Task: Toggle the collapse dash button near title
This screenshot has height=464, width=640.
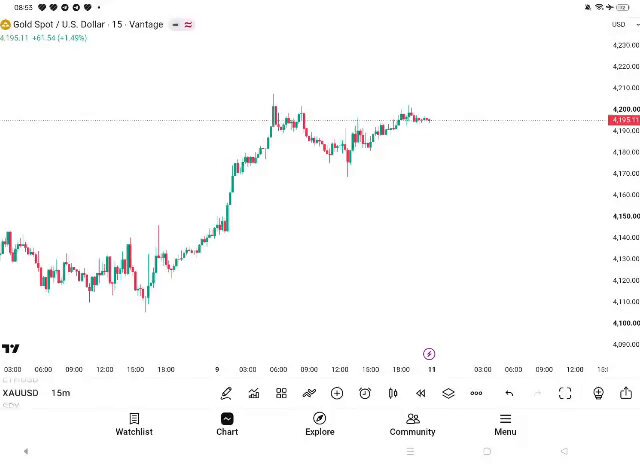Action: click(176, 25)
